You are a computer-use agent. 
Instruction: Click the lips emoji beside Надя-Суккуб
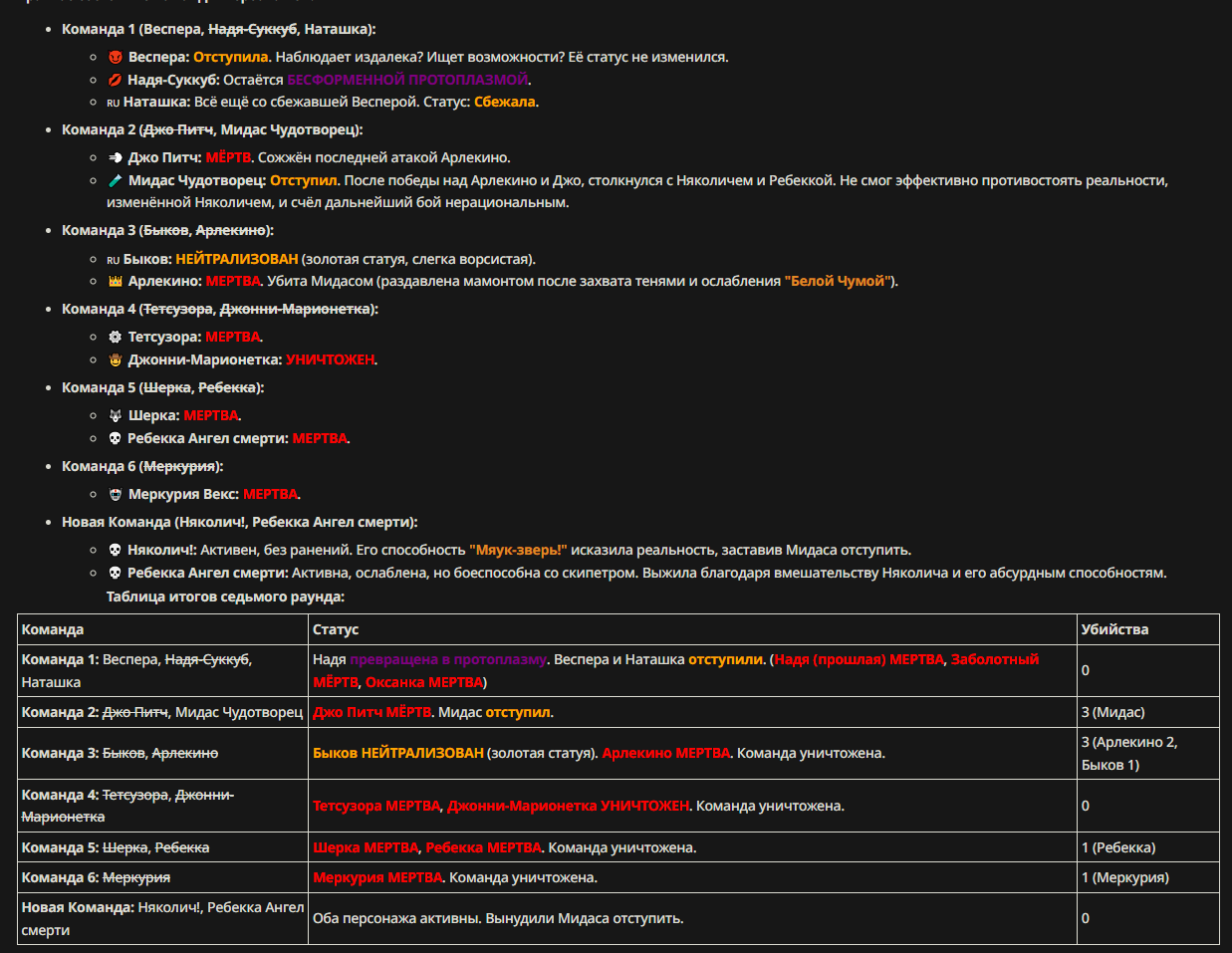(115, 80)
